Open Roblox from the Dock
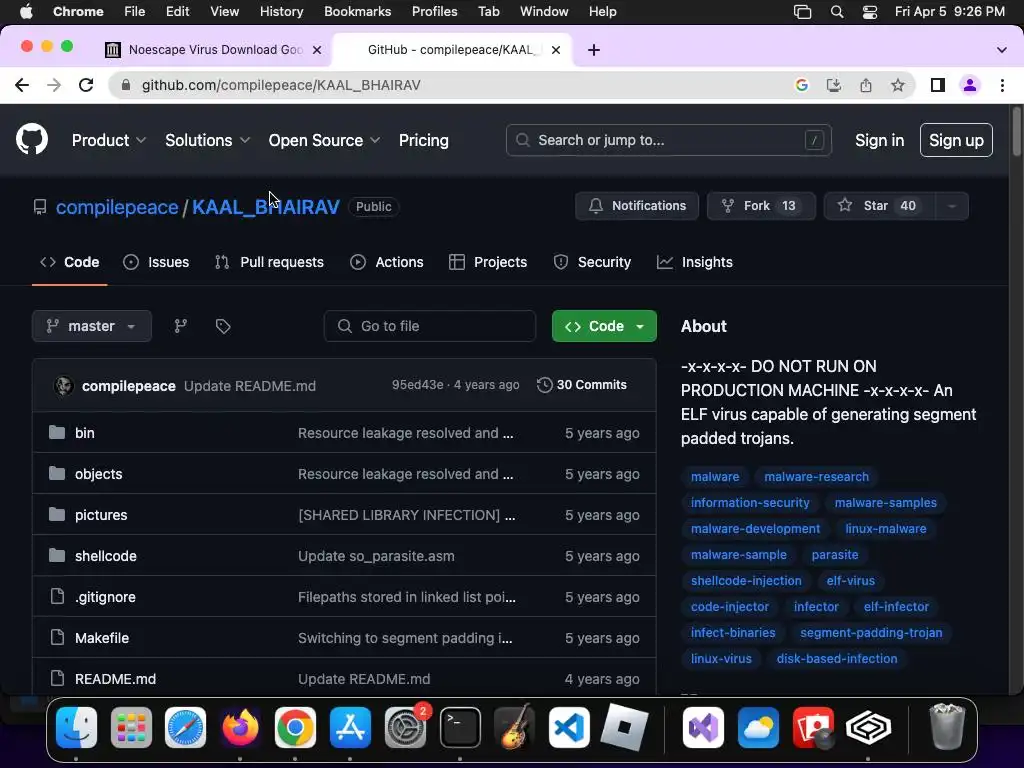The image size is (1024, 768). point(624,727)
